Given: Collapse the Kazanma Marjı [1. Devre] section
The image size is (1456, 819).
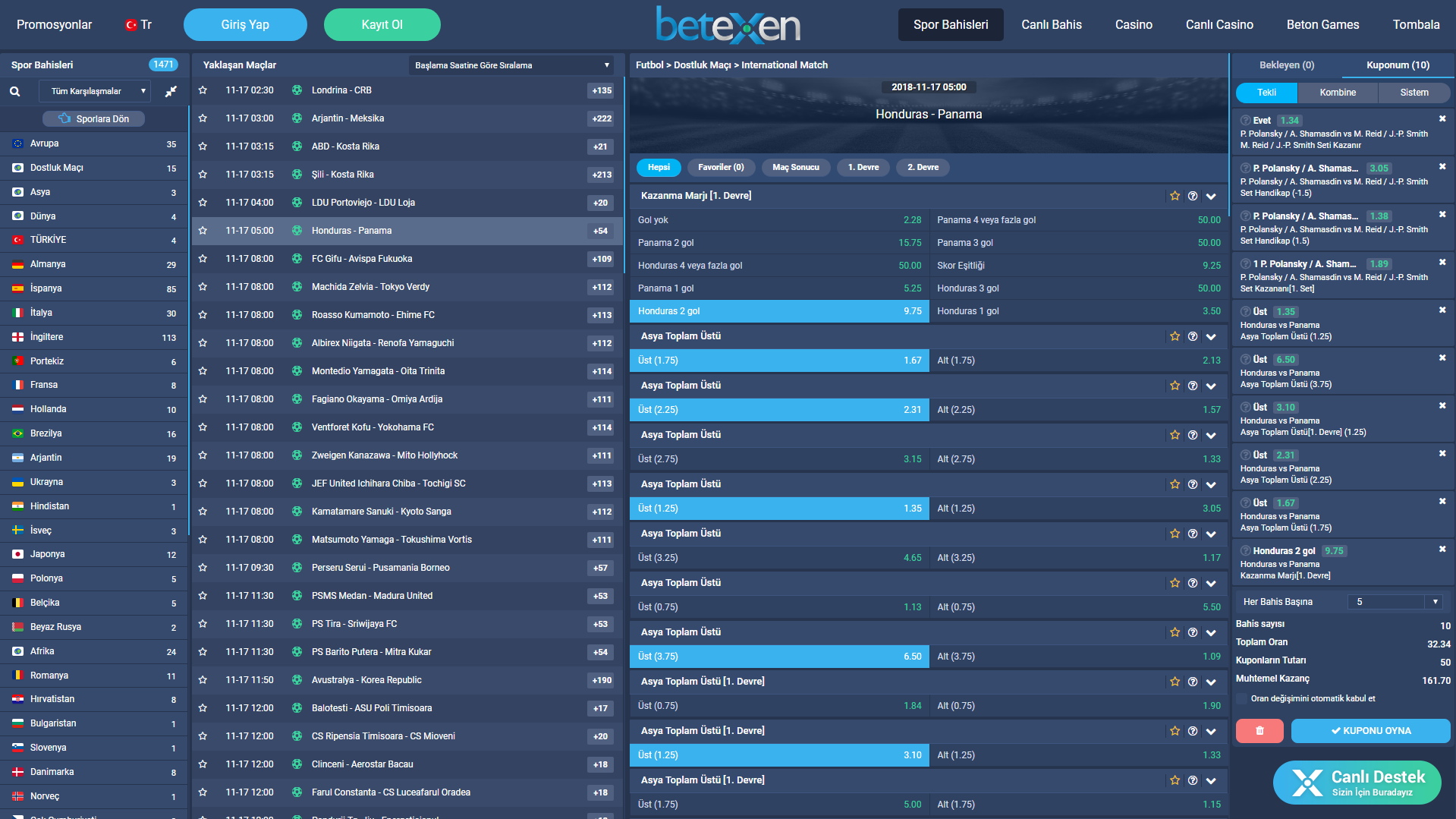Looking at the screenshot, I should click(1211, 196).
